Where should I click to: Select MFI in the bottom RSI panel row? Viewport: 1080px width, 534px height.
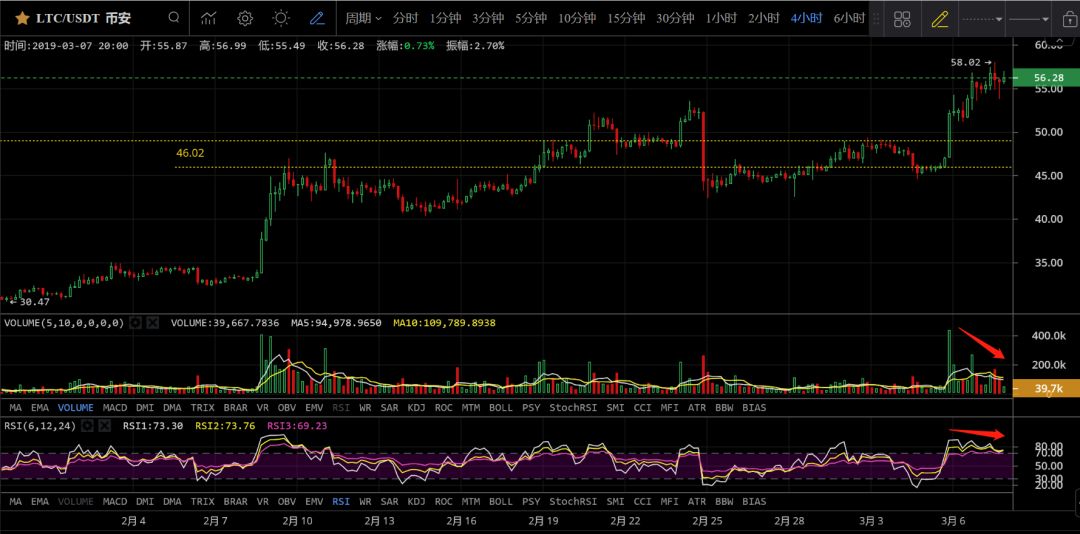pyautogui.click(x=669, y=502)
